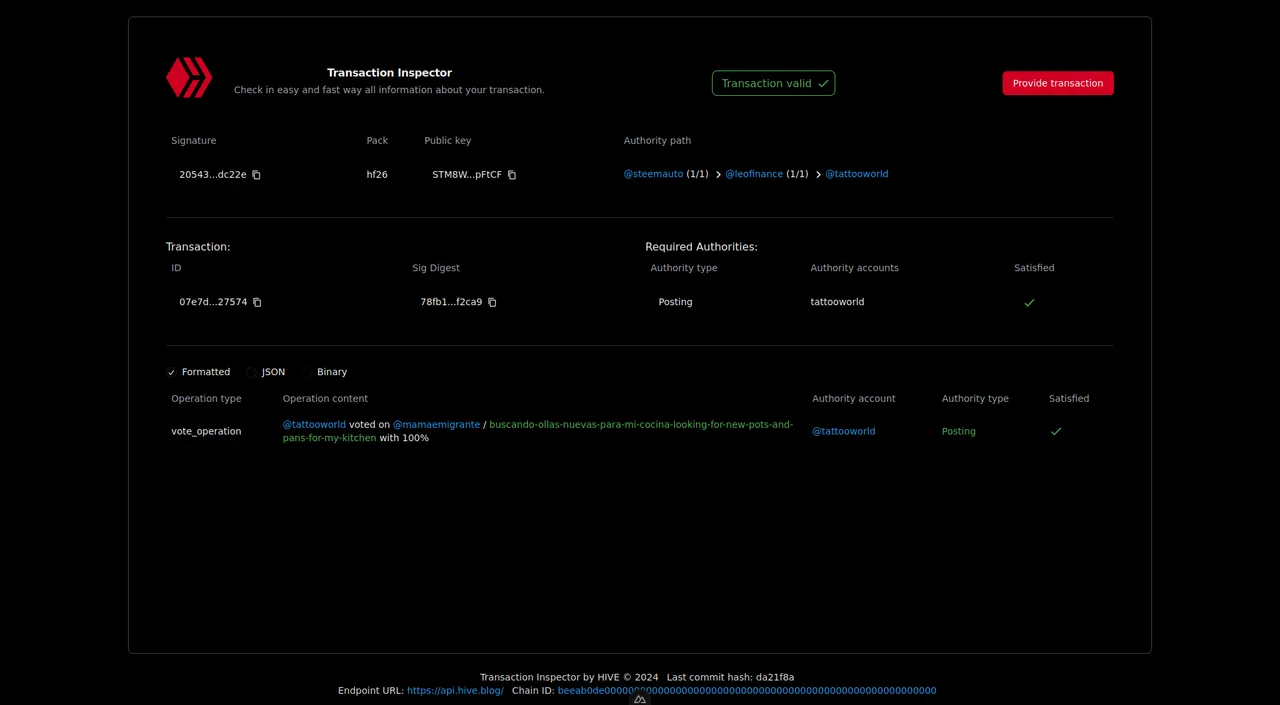1280x705 pixels.
Task: Open @tattooworld voter link in operation content
Action: coord(314,425)
